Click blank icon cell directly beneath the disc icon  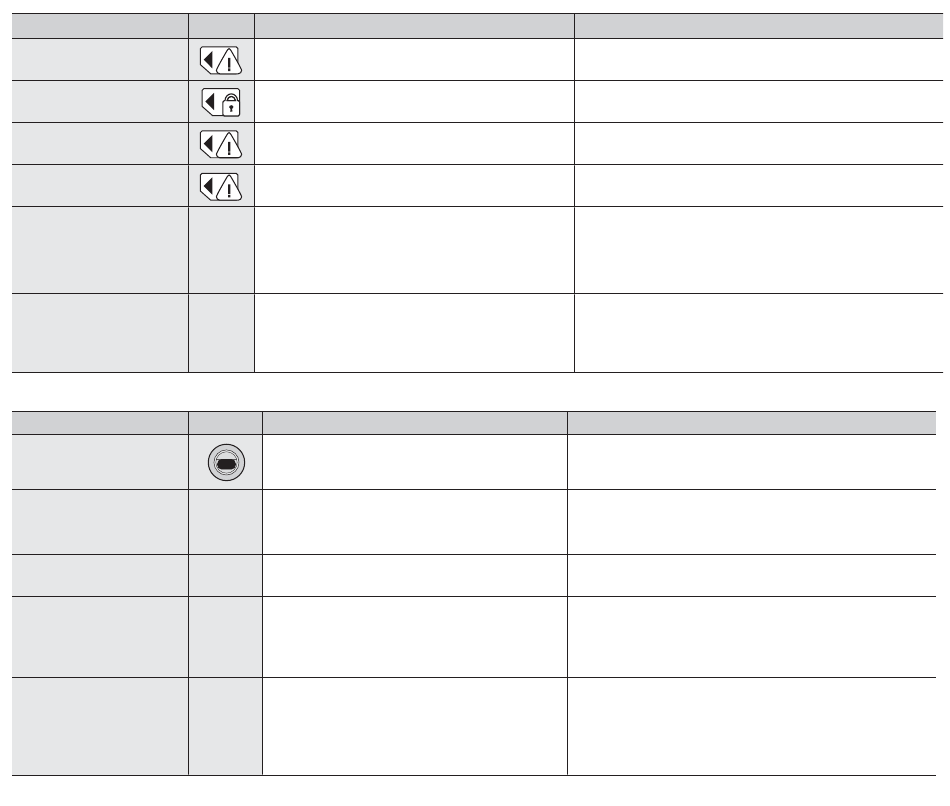coord(225,522)
